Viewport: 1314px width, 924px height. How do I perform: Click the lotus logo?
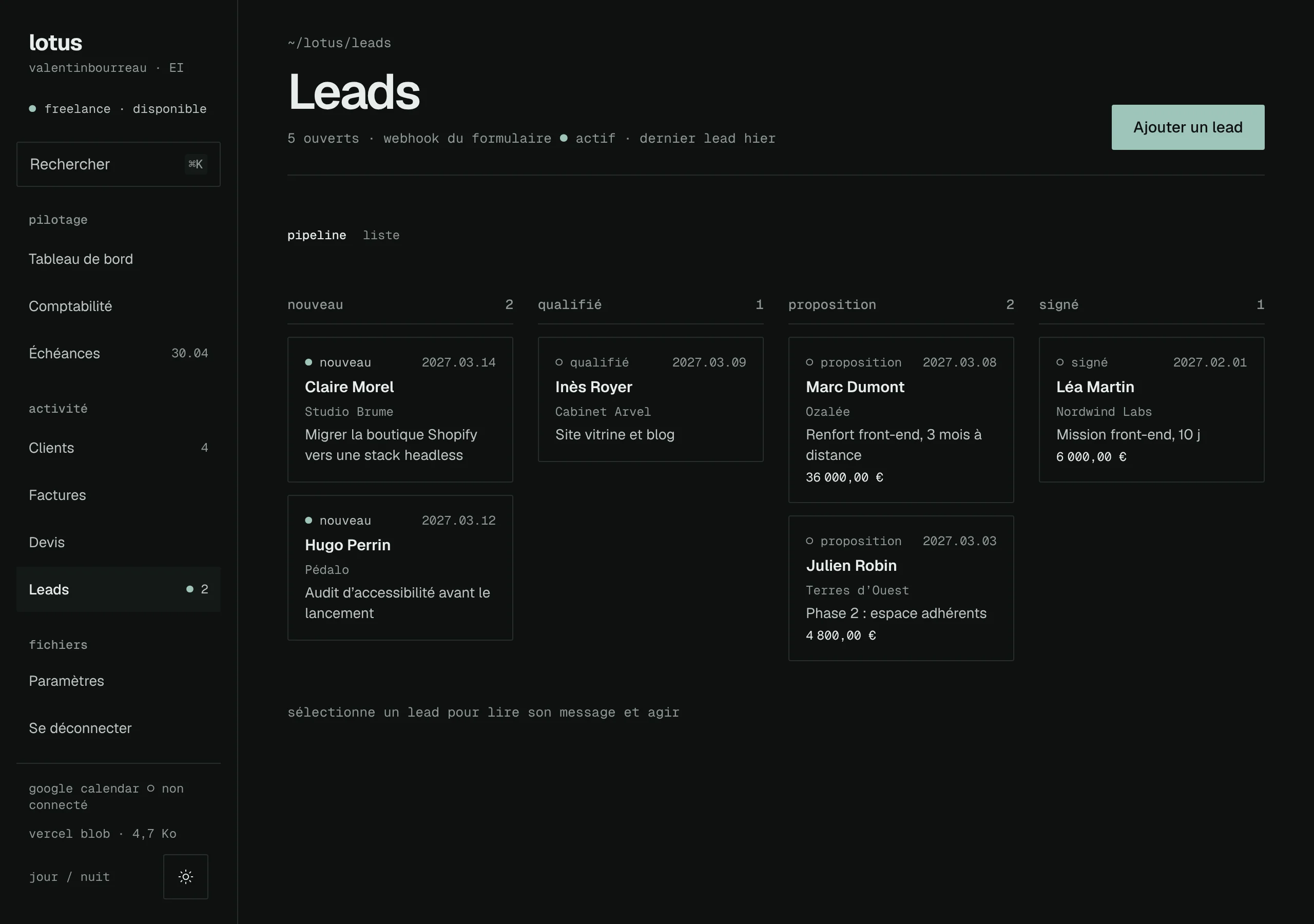click(55, 43)
